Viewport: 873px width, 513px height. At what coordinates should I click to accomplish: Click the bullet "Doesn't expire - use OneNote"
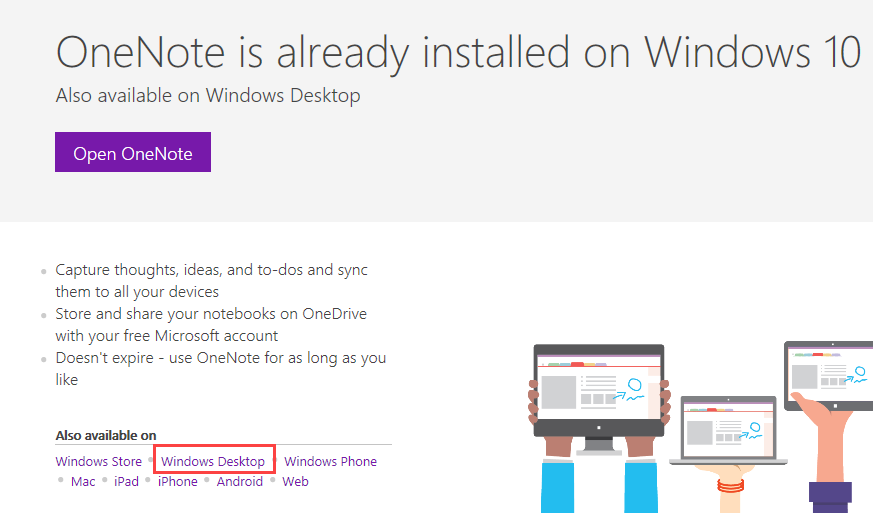(x=220, y=369)
